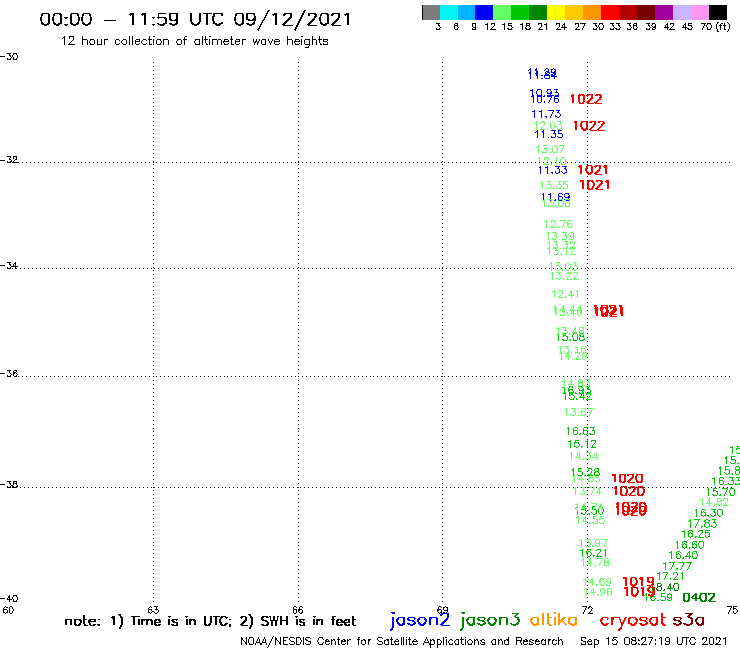Viewport: 740px width, 650px height.
Task: Click the diagonal track value 16.25
Action: point(696,534)
